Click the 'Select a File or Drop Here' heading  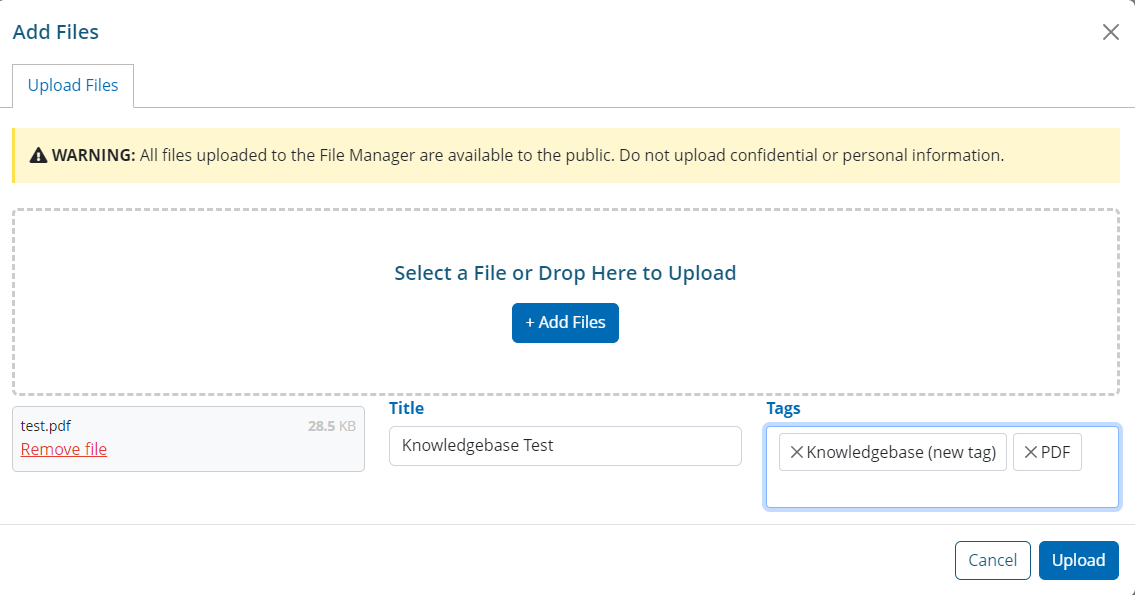[565, 273]
